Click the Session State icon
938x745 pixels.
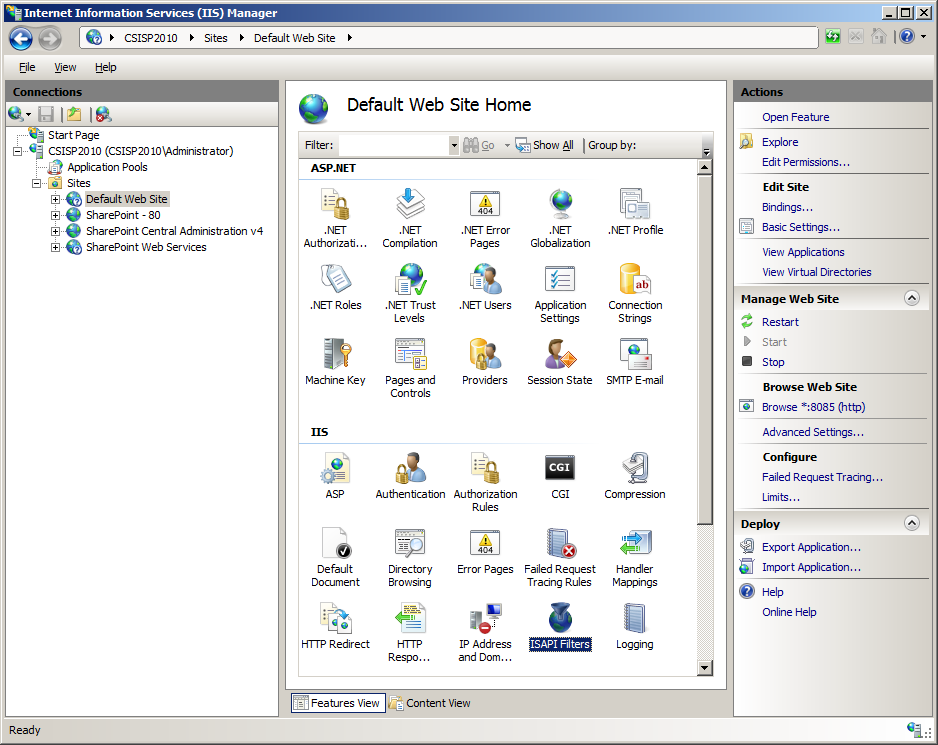pos(560,355)
